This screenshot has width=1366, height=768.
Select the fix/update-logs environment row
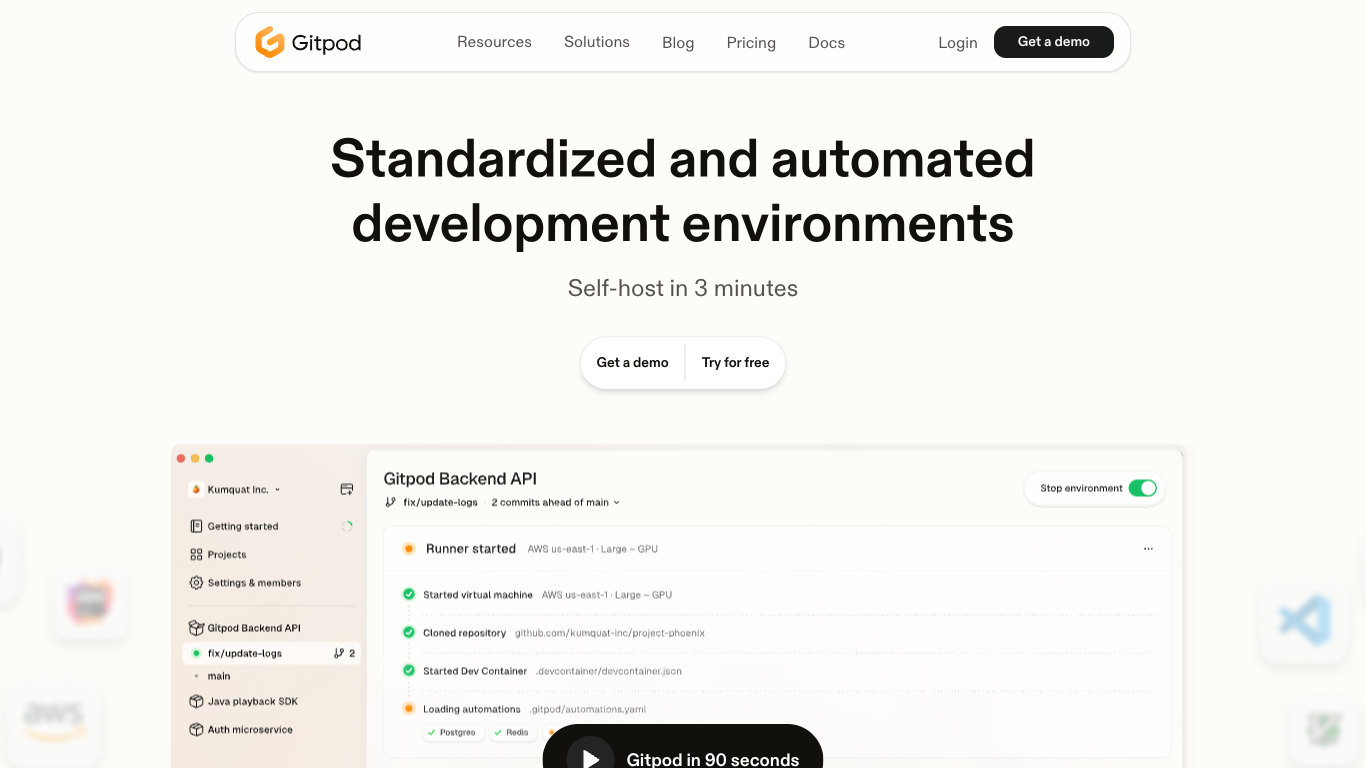click(272, 653)
